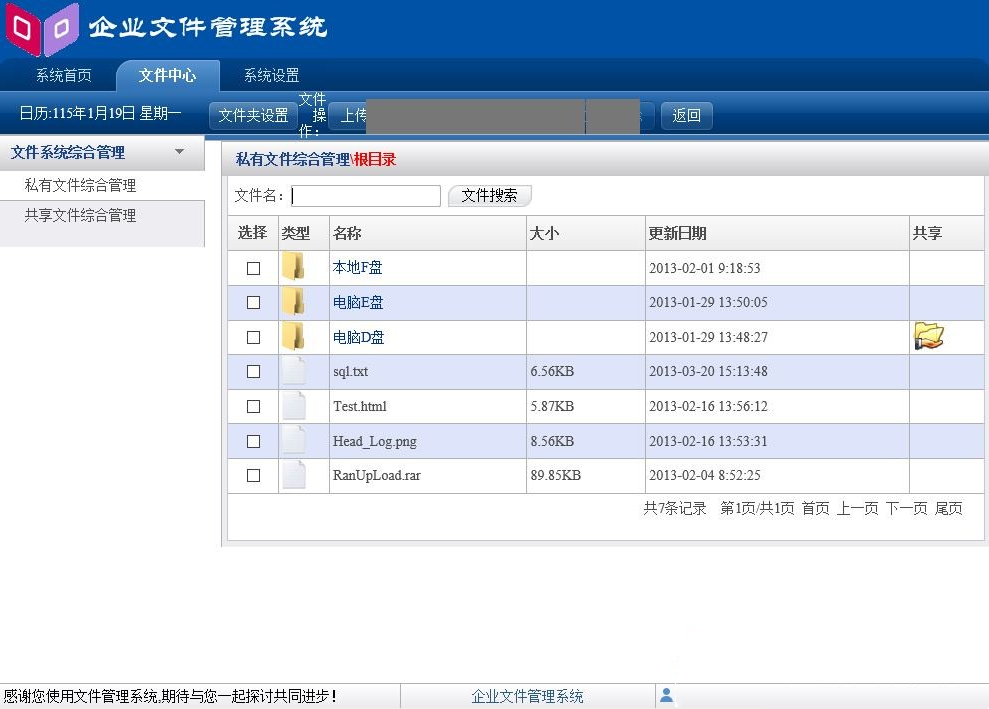Image resolution: width=989 pixels, height=709 pixels.
Task: Click the file icon for RanUpLoad.rar
Action: pyautogui.click(x=294, y=475)
